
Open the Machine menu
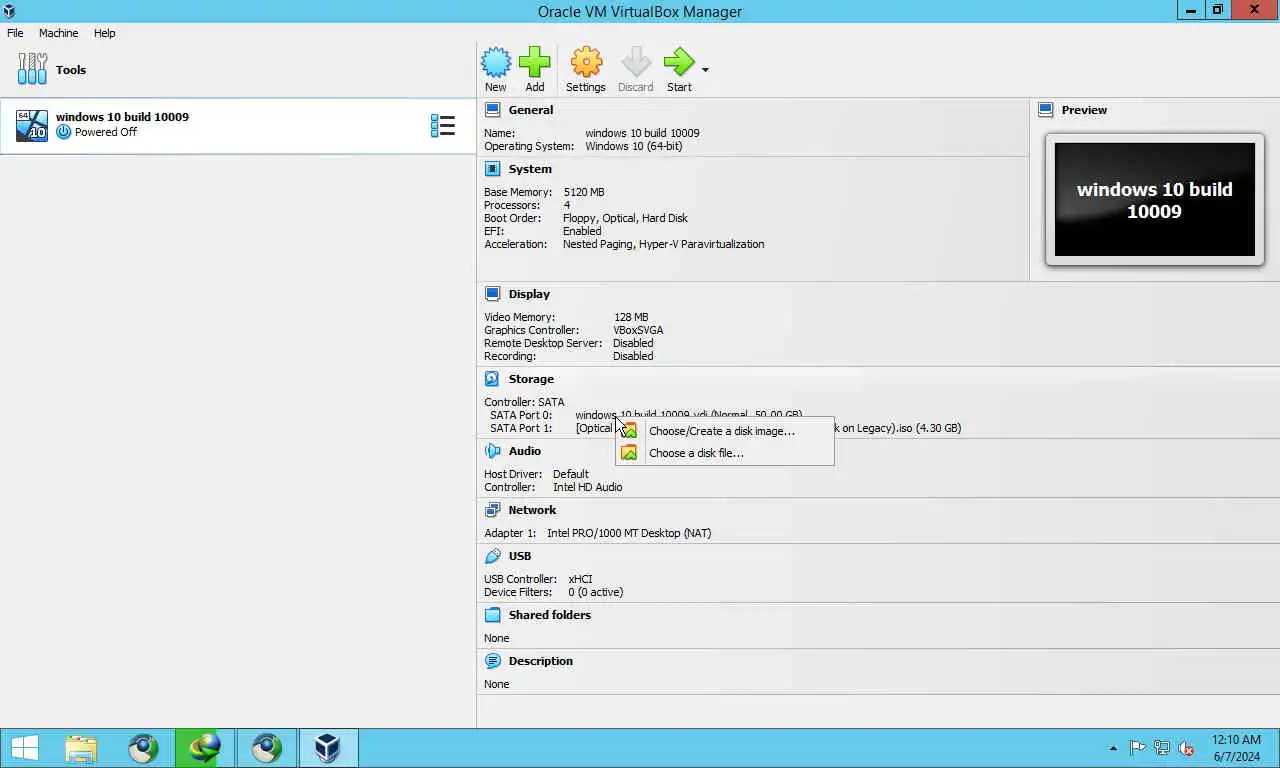[58, 33]
